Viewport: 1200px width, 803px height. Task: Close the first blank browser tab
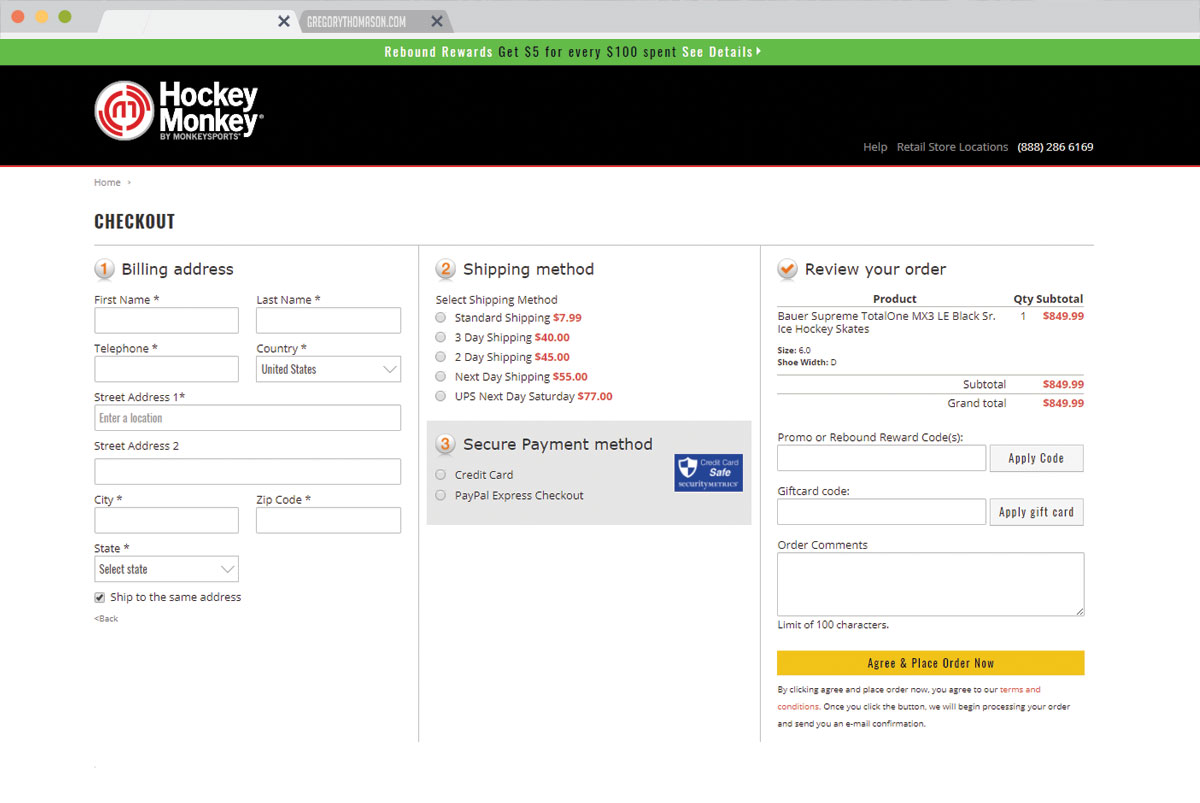click(x=284, y=21)
